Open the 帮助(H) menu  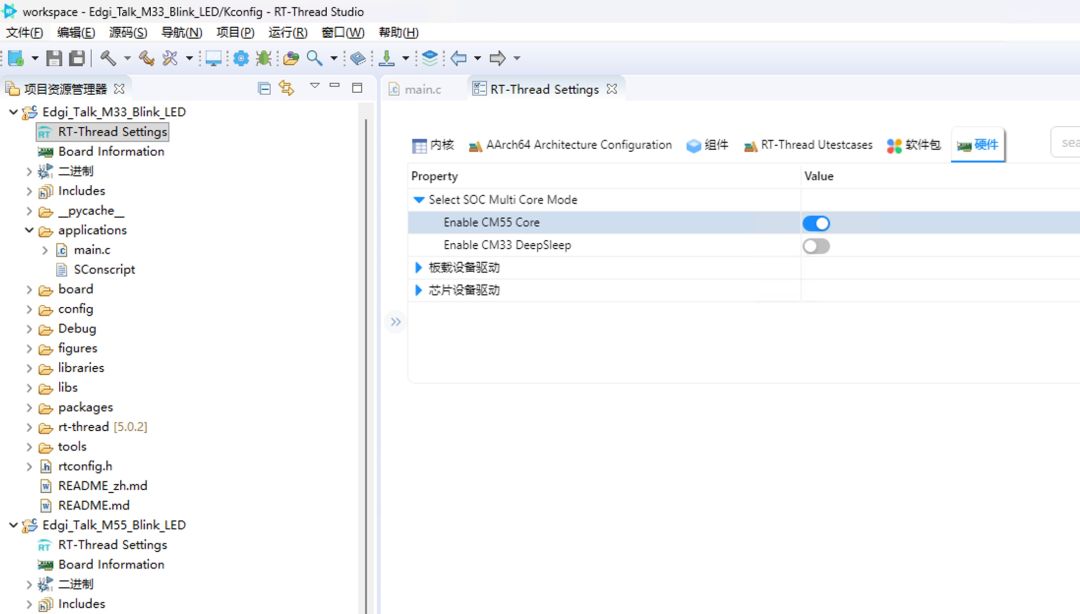398,32
